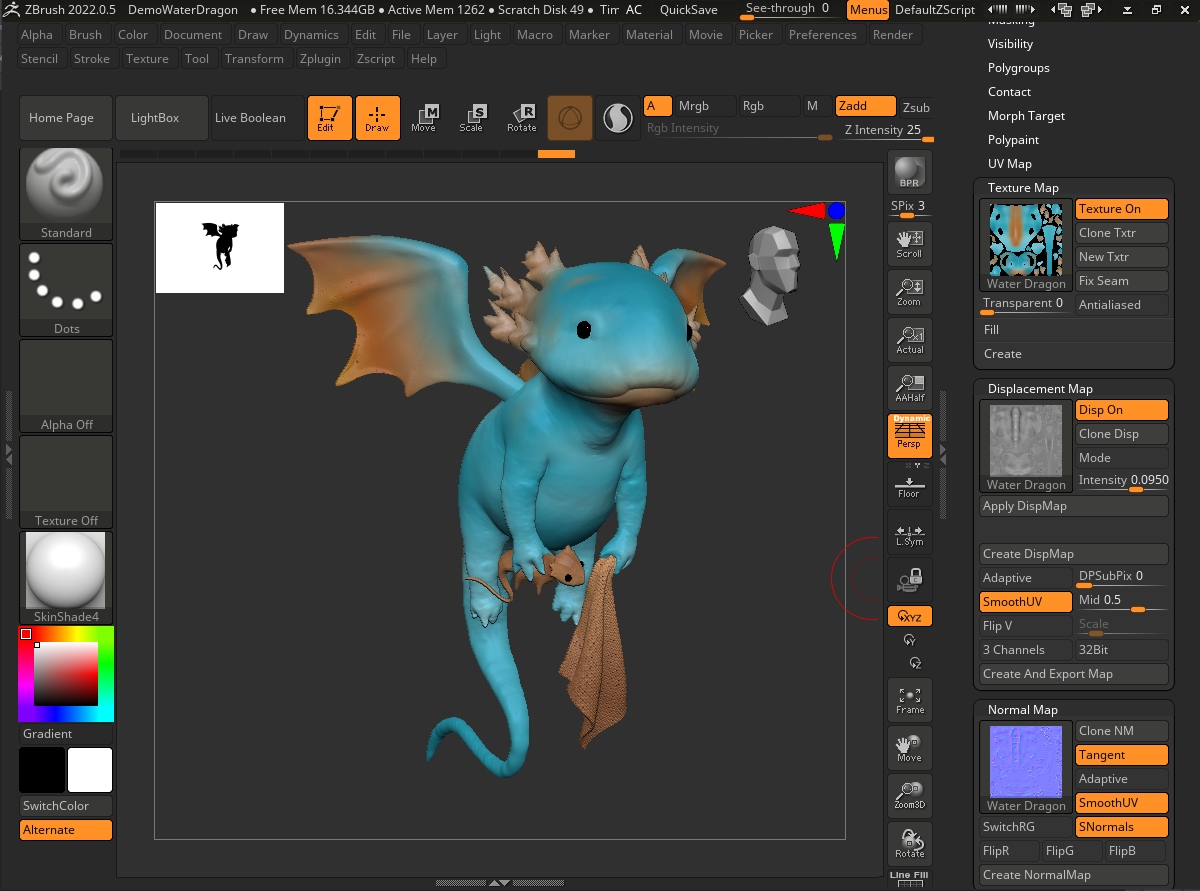Image resolution: width=1200 pixels, height=891 pixels.
Task: Open the Preferences menu
Action: coord(822,35)
